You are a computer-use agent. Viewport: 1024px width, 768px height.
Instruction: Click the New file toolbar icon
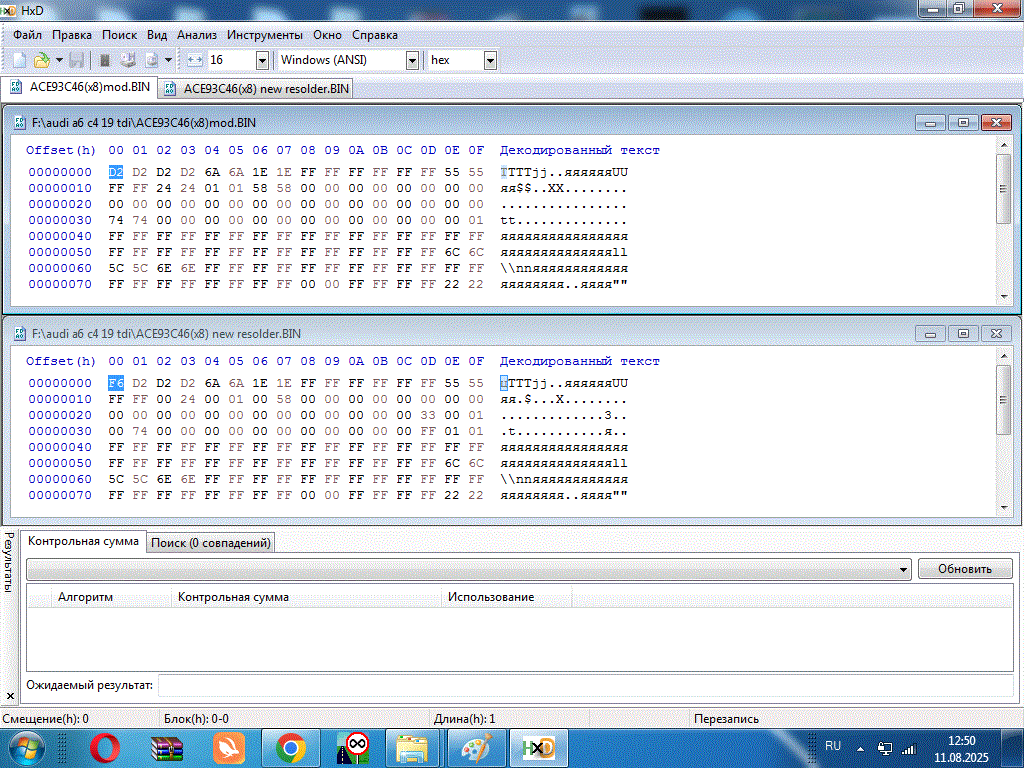(x=20, y=60)
